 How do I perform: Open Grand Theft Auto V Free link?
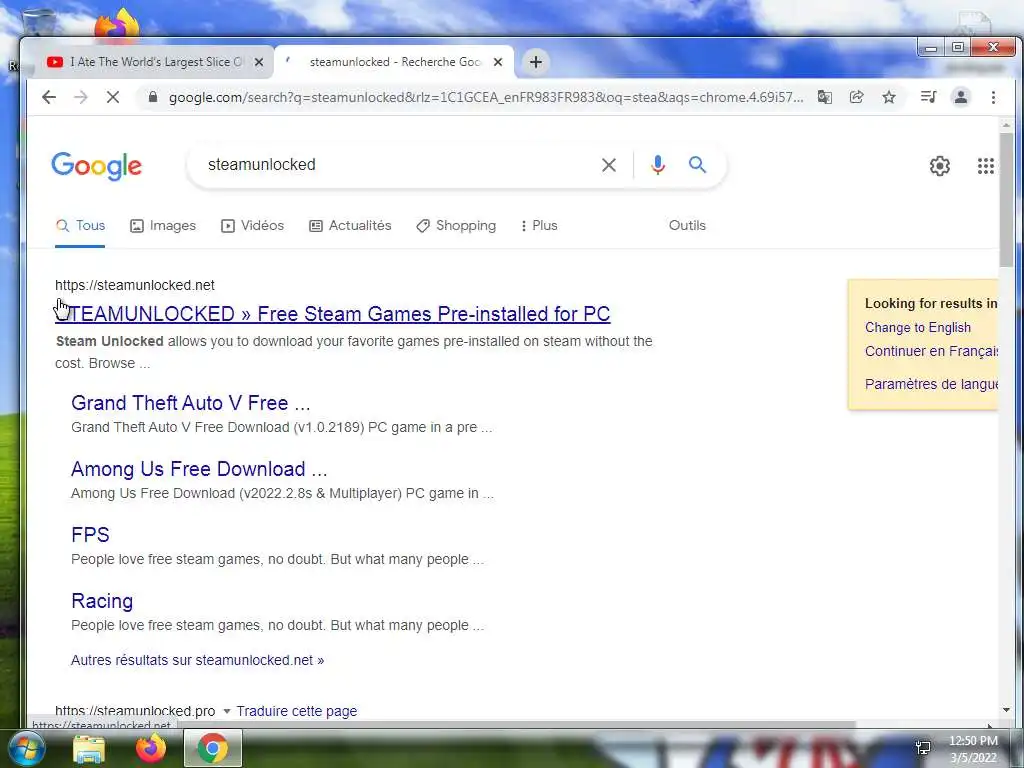[191, 403]
